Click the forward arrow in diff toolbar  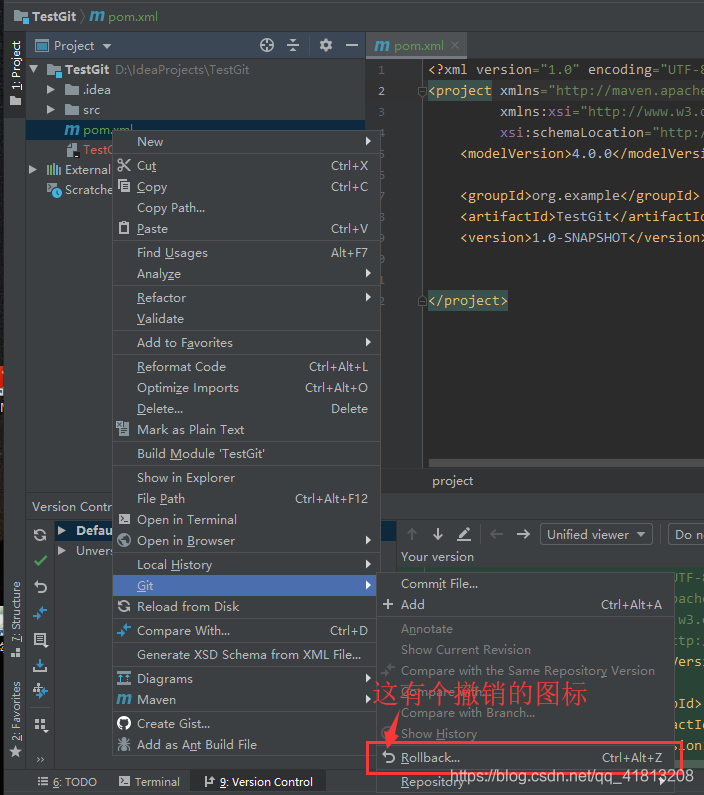click(523, 534)
